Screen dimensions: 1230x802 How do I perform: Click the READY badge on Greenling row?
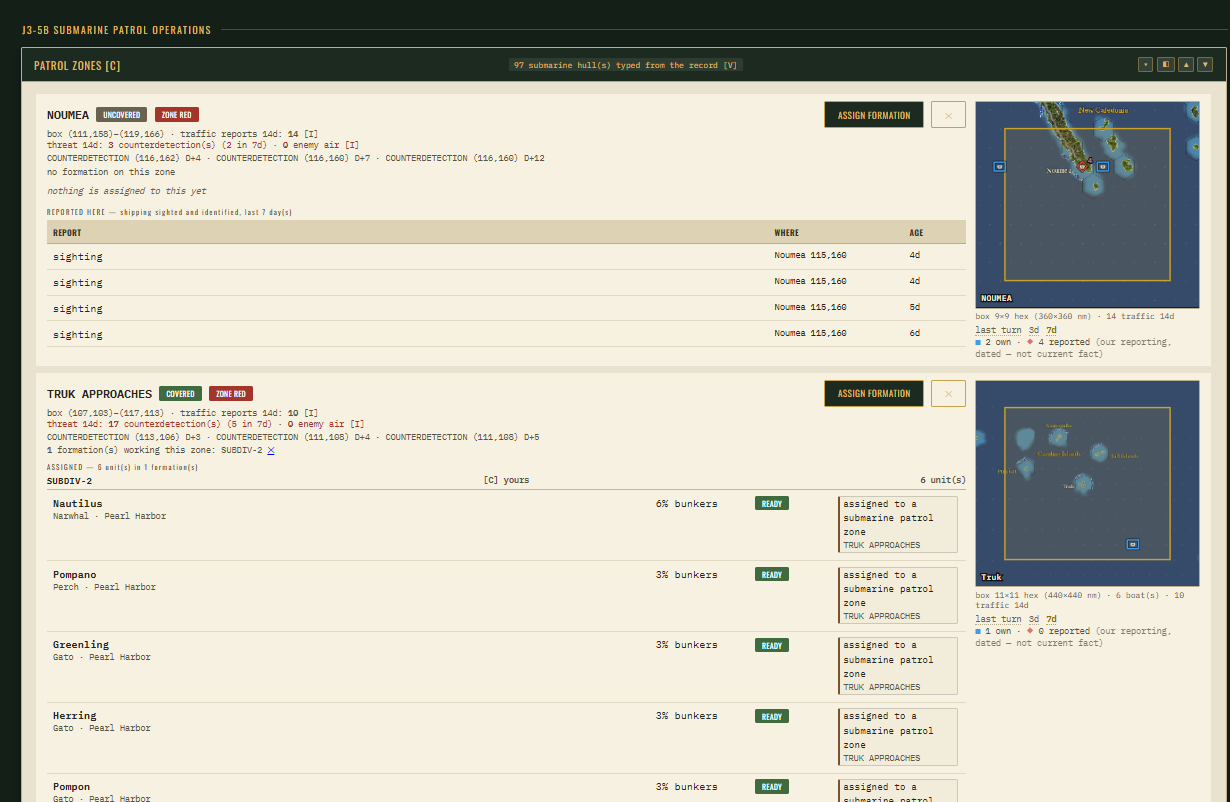click(x=772, y=645)
